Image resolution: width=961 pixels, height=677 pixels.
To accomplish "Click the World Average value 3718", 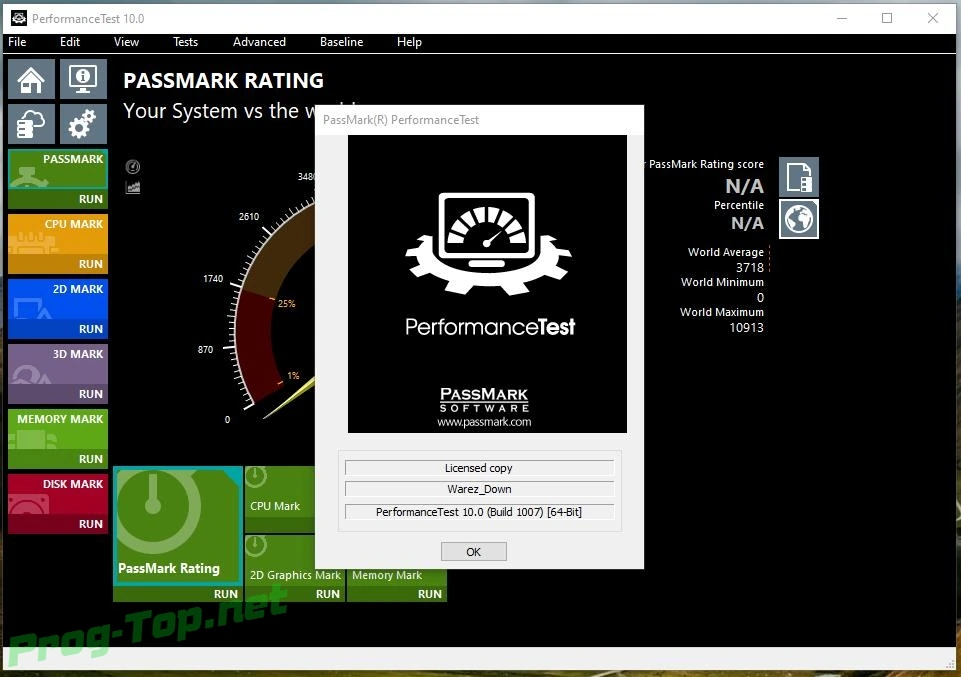I will pos(750,268).
